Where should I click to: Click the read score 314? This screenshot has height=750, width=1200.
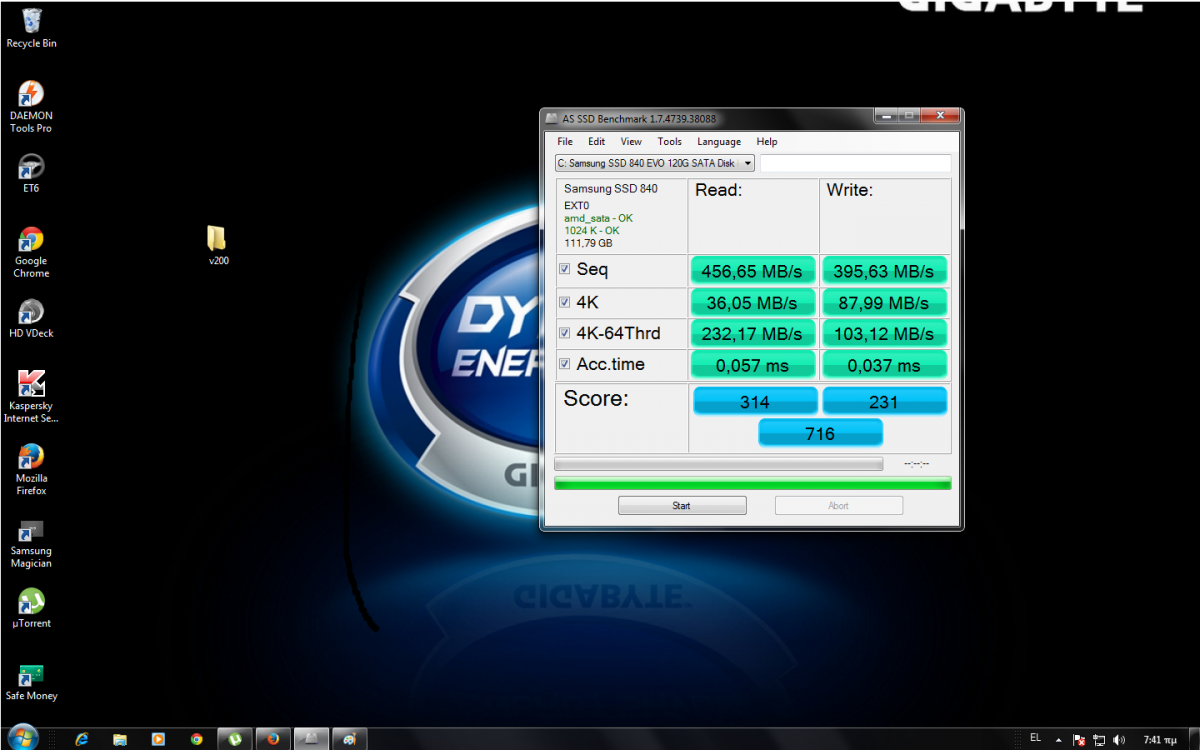click(755, 401)
